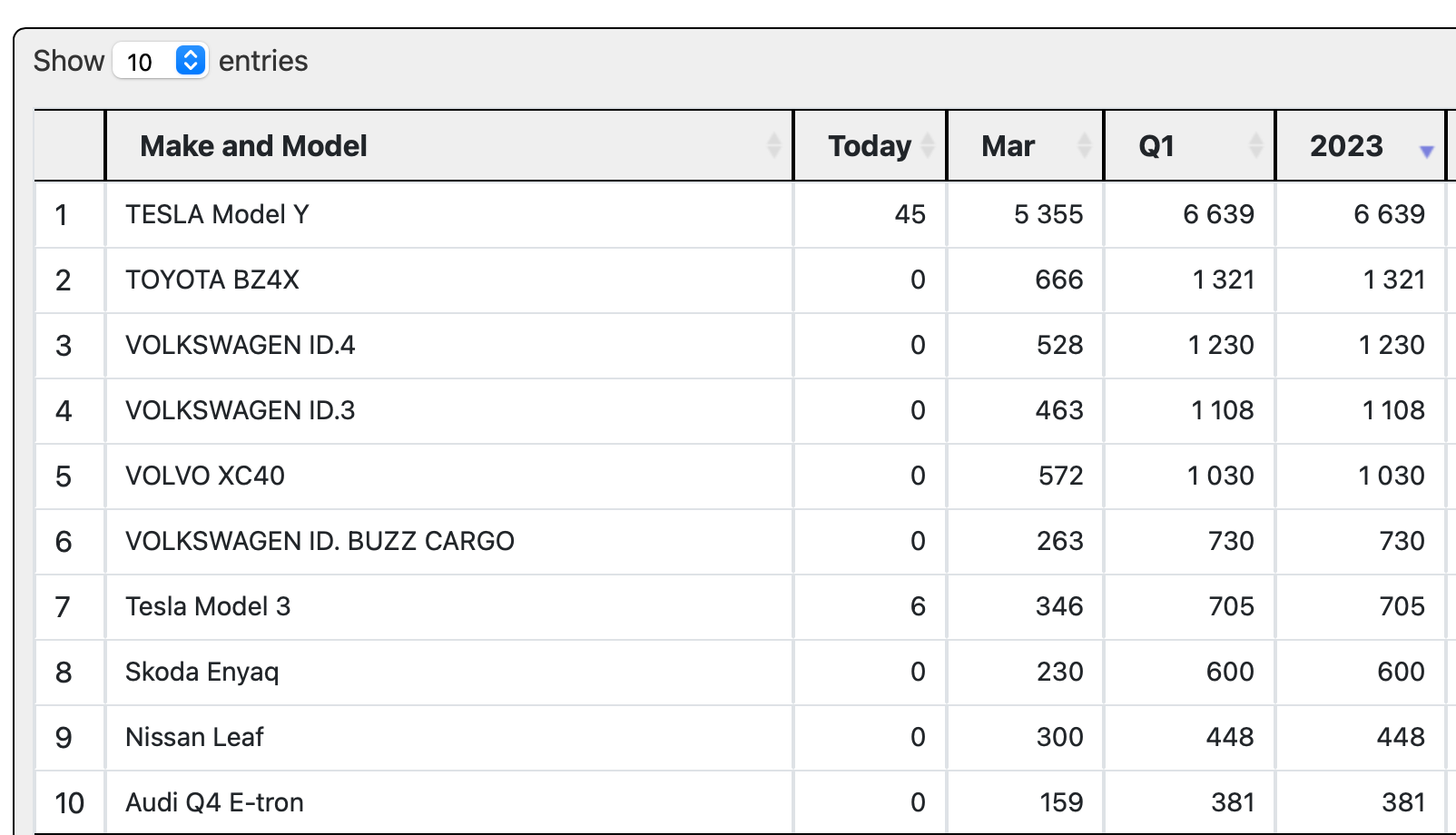Image resolution: width=1456 pixels, height=835 pixels.
Task: Click the VOLKSWAGEN ID.3 entry
Action: tap(241, 410)
